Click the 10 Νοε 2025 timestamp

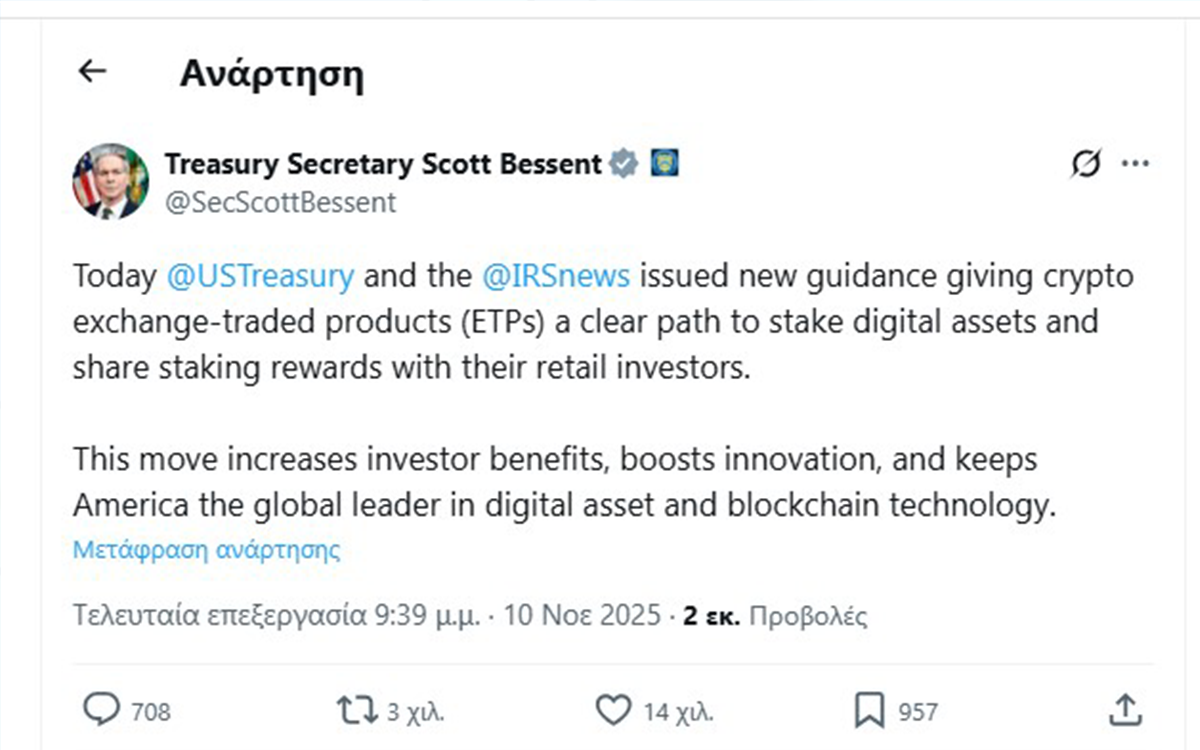582,615
